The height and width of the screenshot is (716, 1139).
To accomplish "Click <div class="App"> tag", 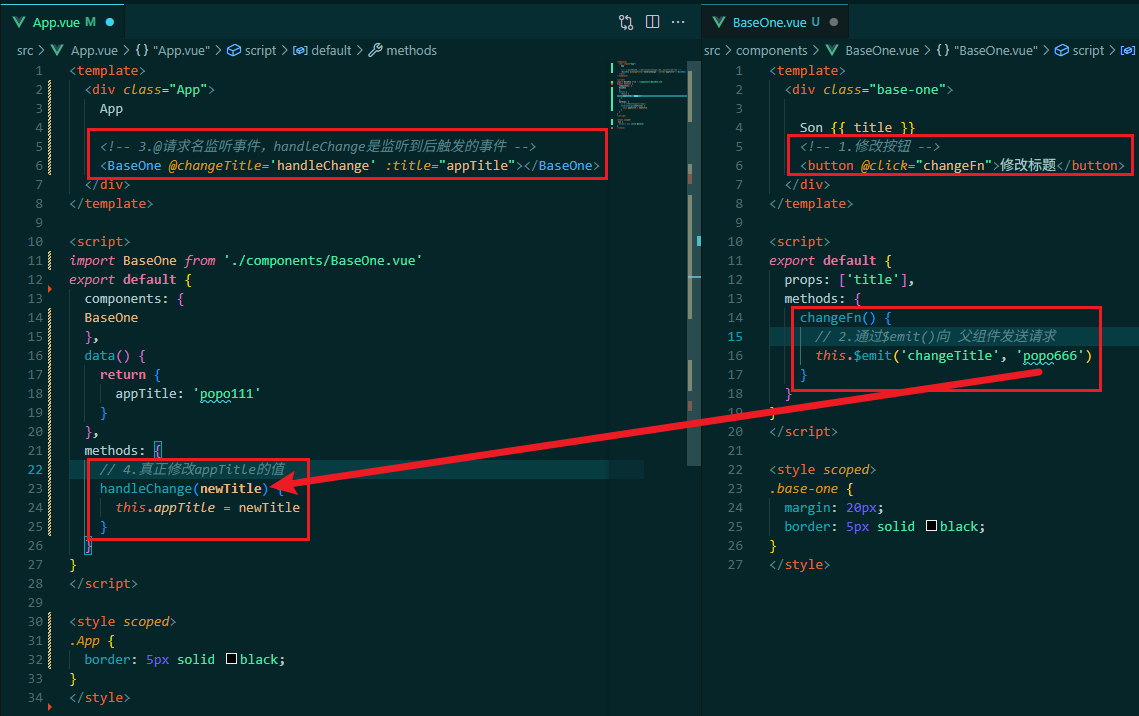I will click(x=150, y=89).
